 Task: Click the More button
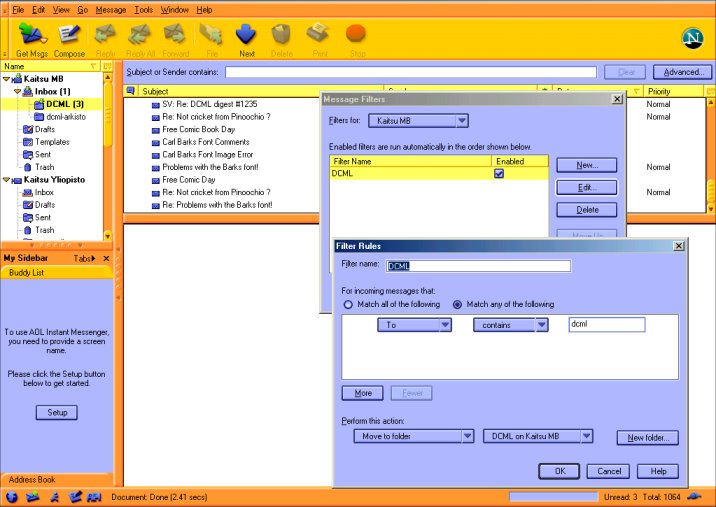(x=363, y=393)
